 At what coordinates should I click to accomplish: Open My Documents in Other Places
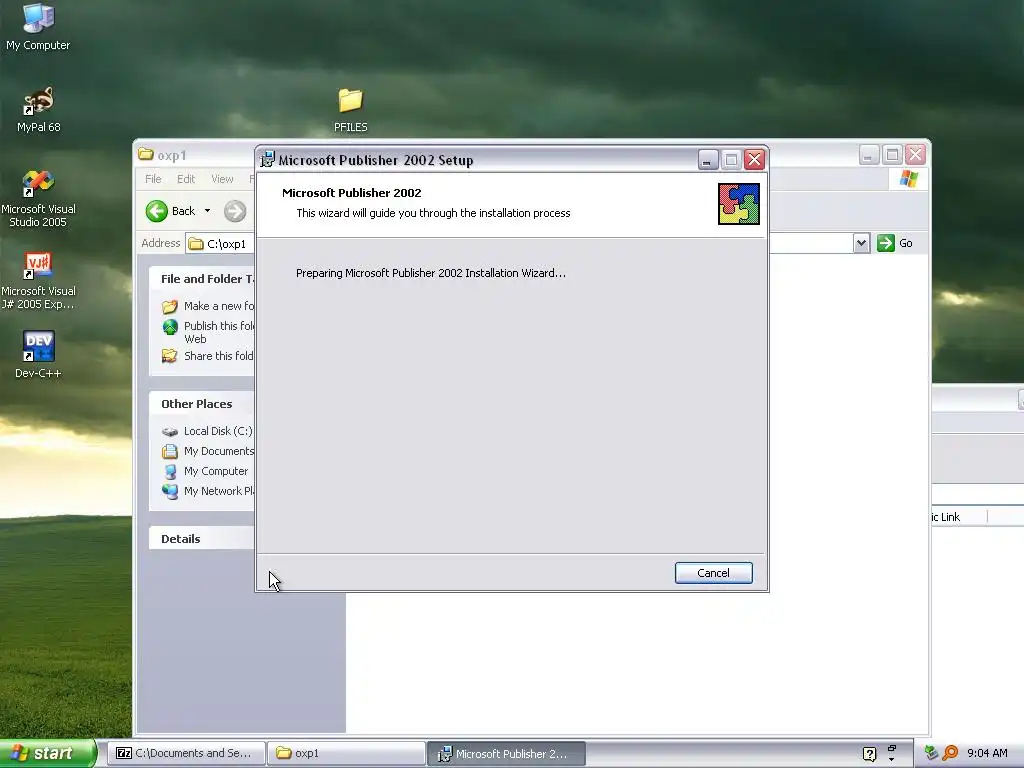pos(208,451)
